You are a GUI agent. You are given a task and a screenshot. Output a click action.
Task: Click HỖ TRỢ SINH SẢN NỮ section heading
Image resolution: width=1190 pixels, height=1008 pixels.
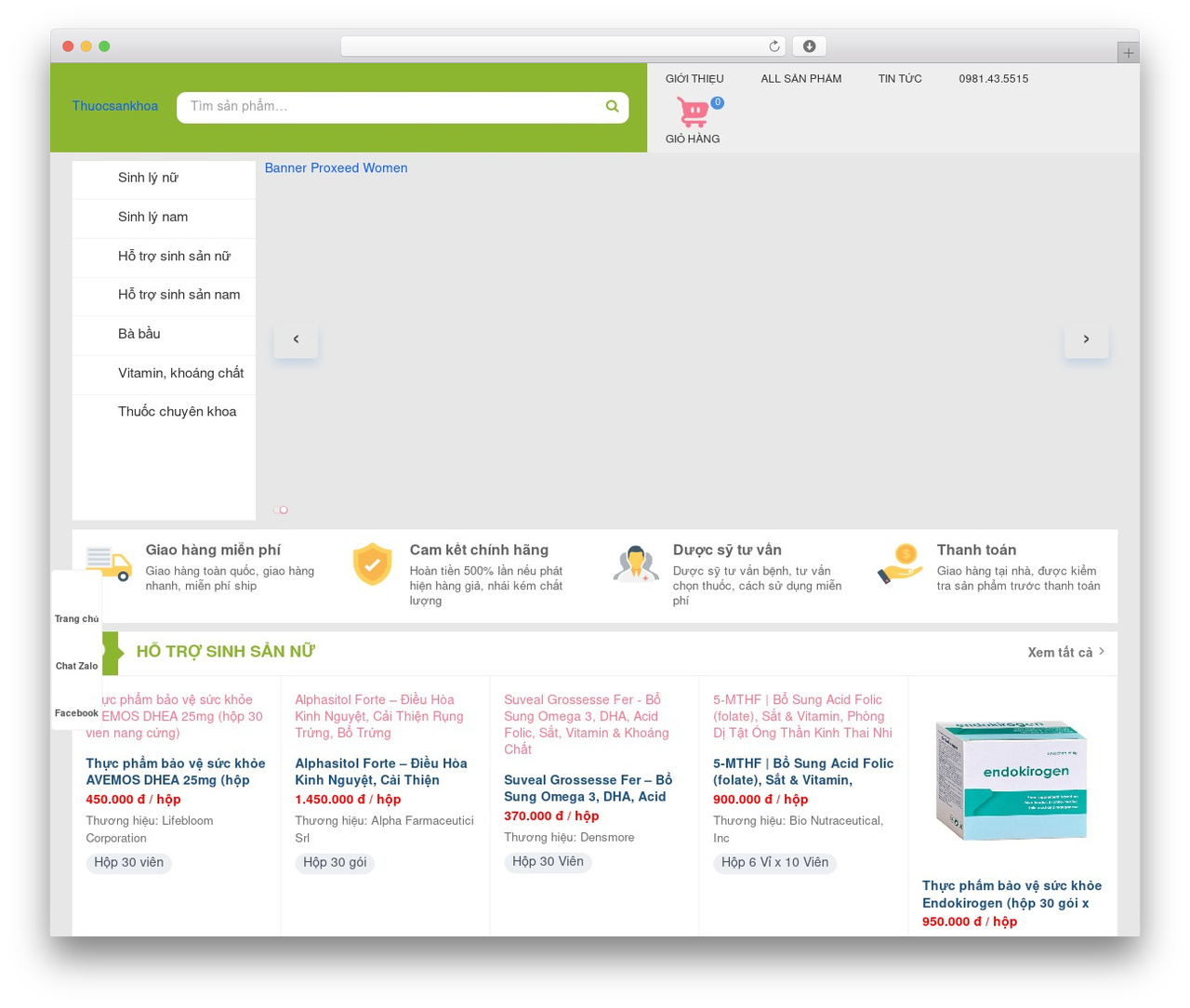[x=226, y=652]
